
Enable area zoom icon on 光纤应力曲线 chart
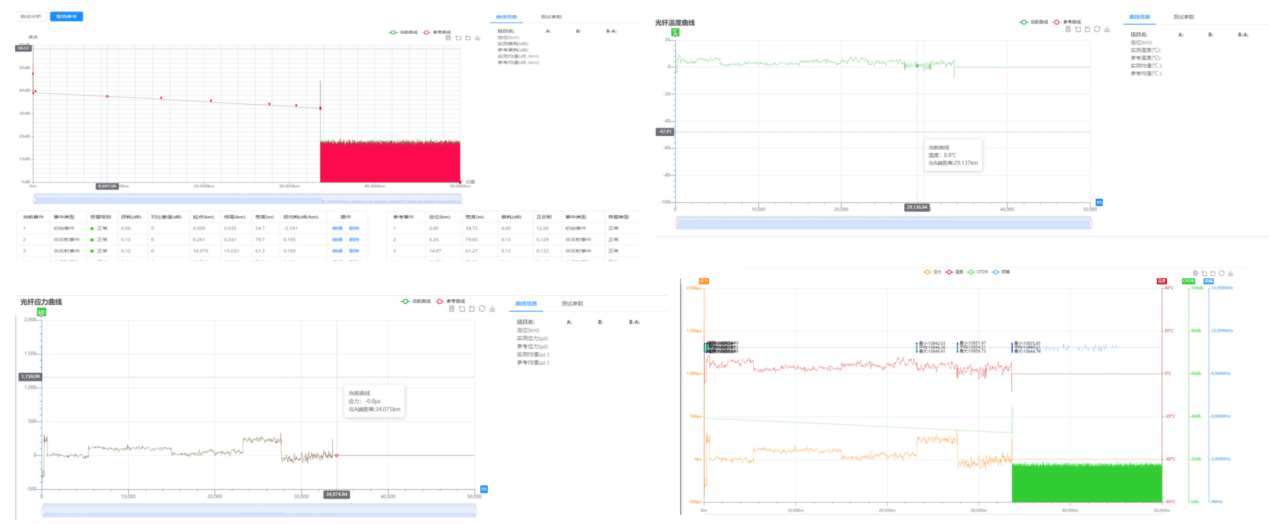461,308
